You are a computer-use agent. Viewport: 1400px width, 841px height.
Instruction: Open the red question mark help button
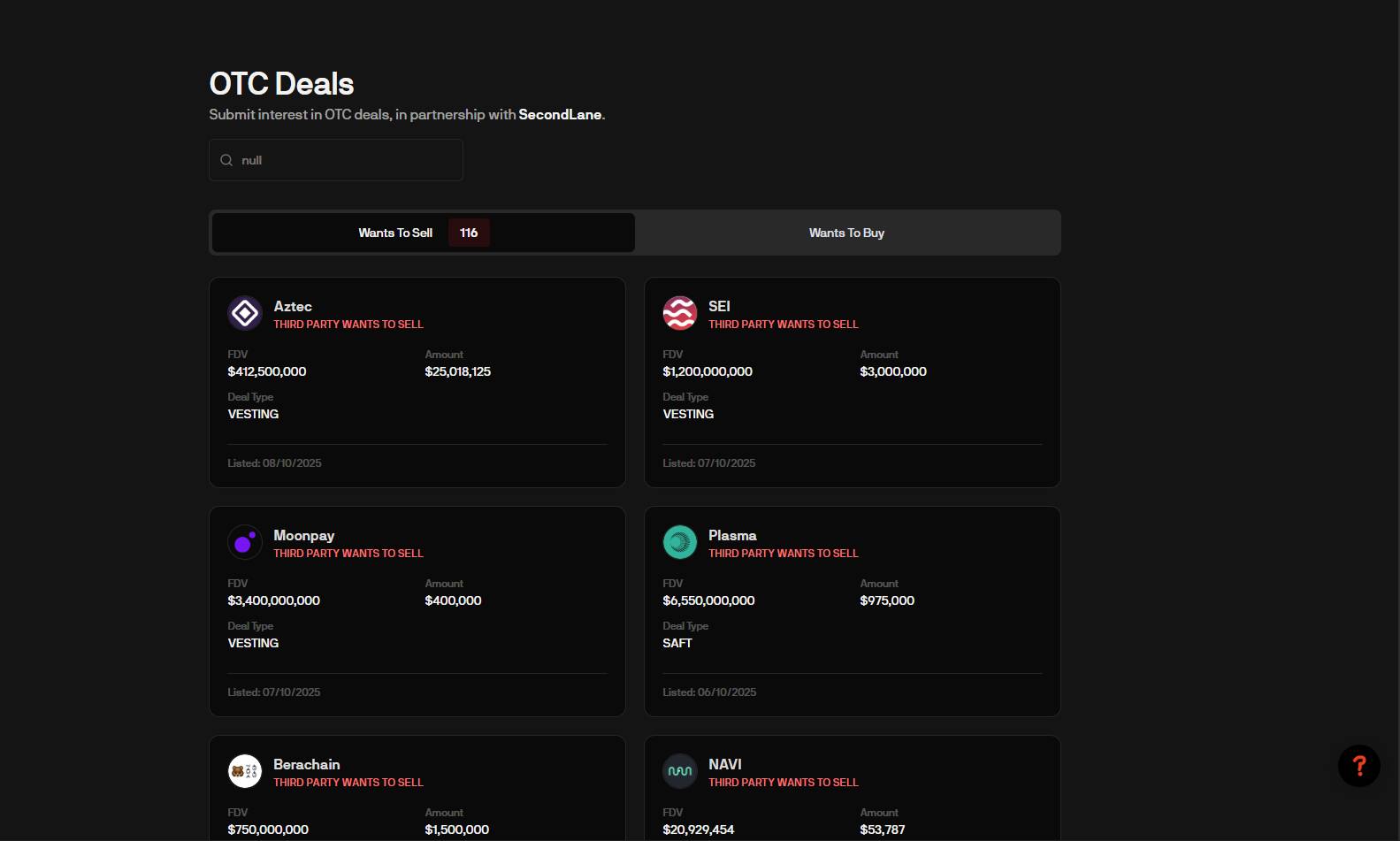pyautogui.click(x=1358, y=766)
